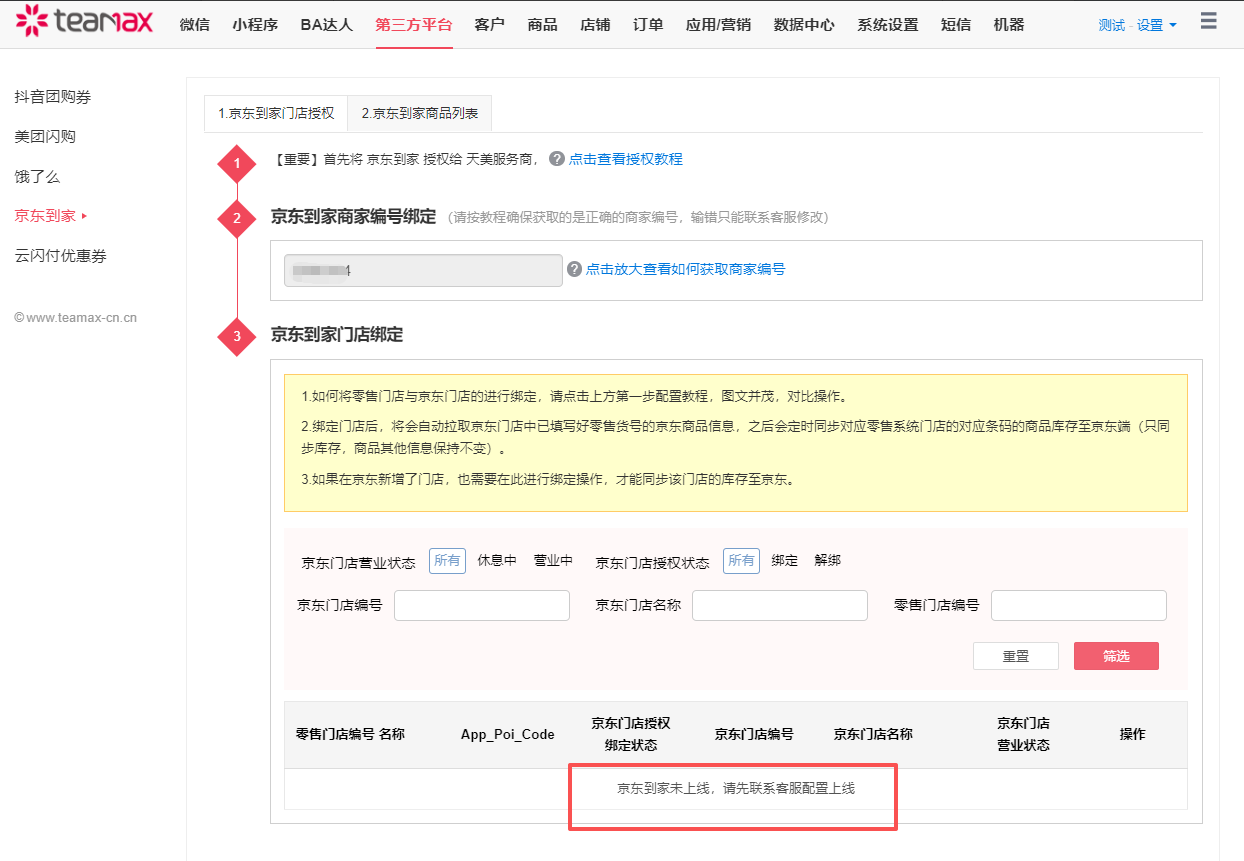Switch to 2.京东到家商品列表 tab

(x=420, y=114)
